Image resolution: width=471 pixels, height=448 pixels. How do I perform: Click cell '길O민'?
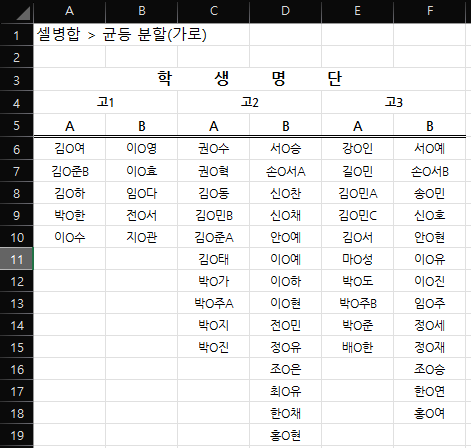click(x=358, y=171)
